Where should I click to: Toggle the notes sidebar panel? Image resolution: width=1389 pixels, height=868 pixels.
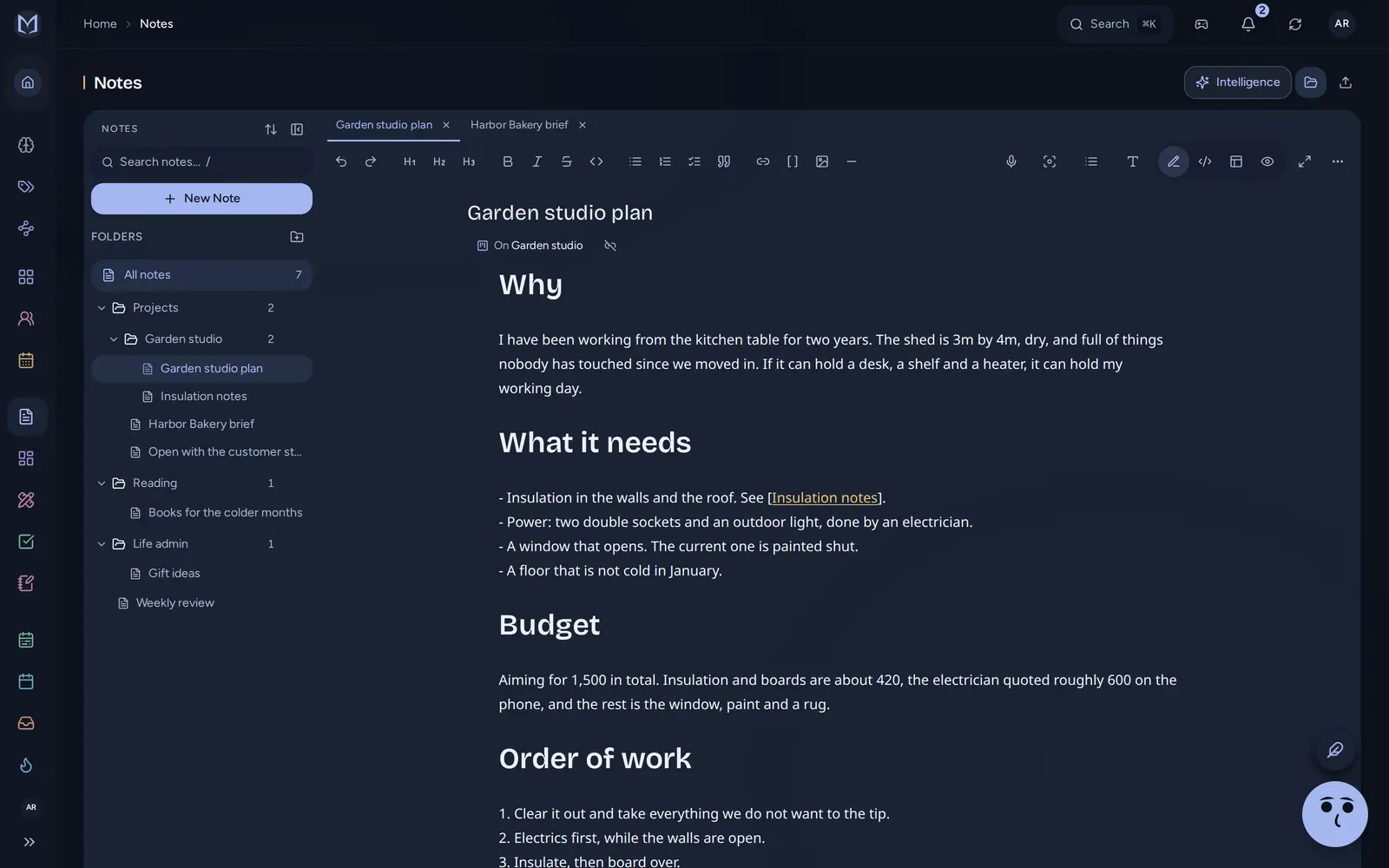(x=297, y=129)
